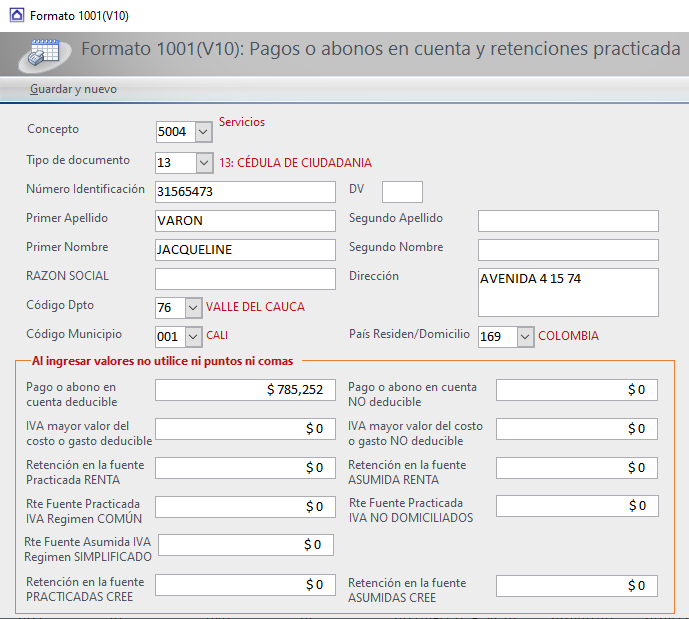Click the Segundo Apellido field
Image resolution: width=689 pixels, height=619 pixels.
point(568,221)
